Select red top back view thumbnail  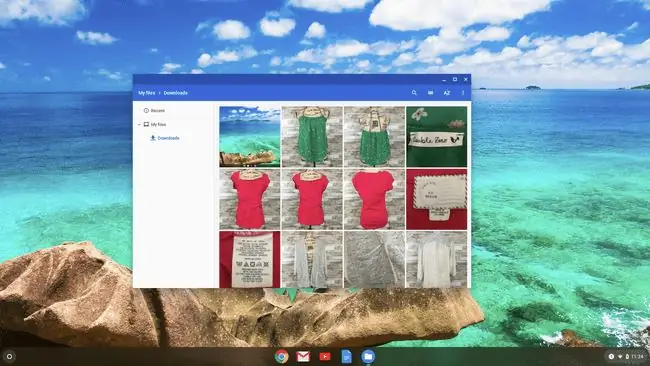point(374,199)
